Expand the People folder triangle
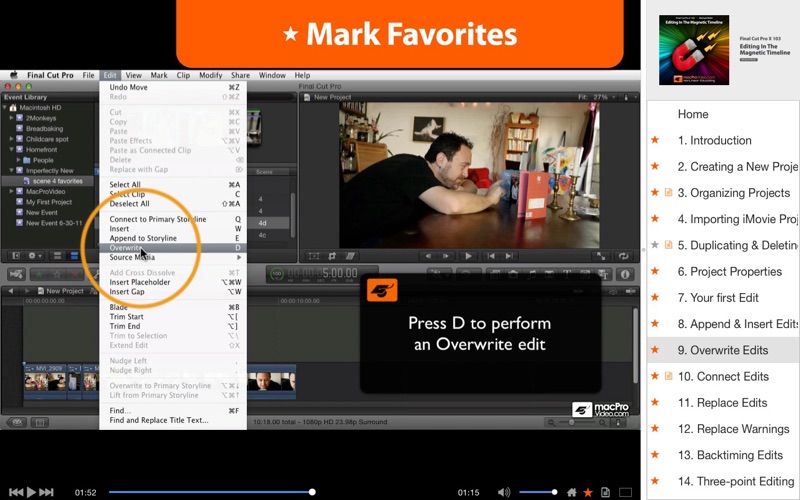 [x=18, y=160]
